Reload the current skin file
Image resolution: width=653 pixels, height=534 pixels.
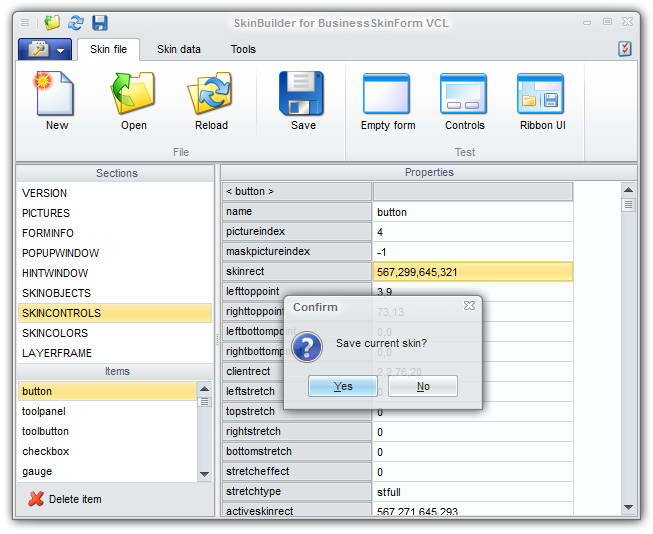tap(210, 95)
